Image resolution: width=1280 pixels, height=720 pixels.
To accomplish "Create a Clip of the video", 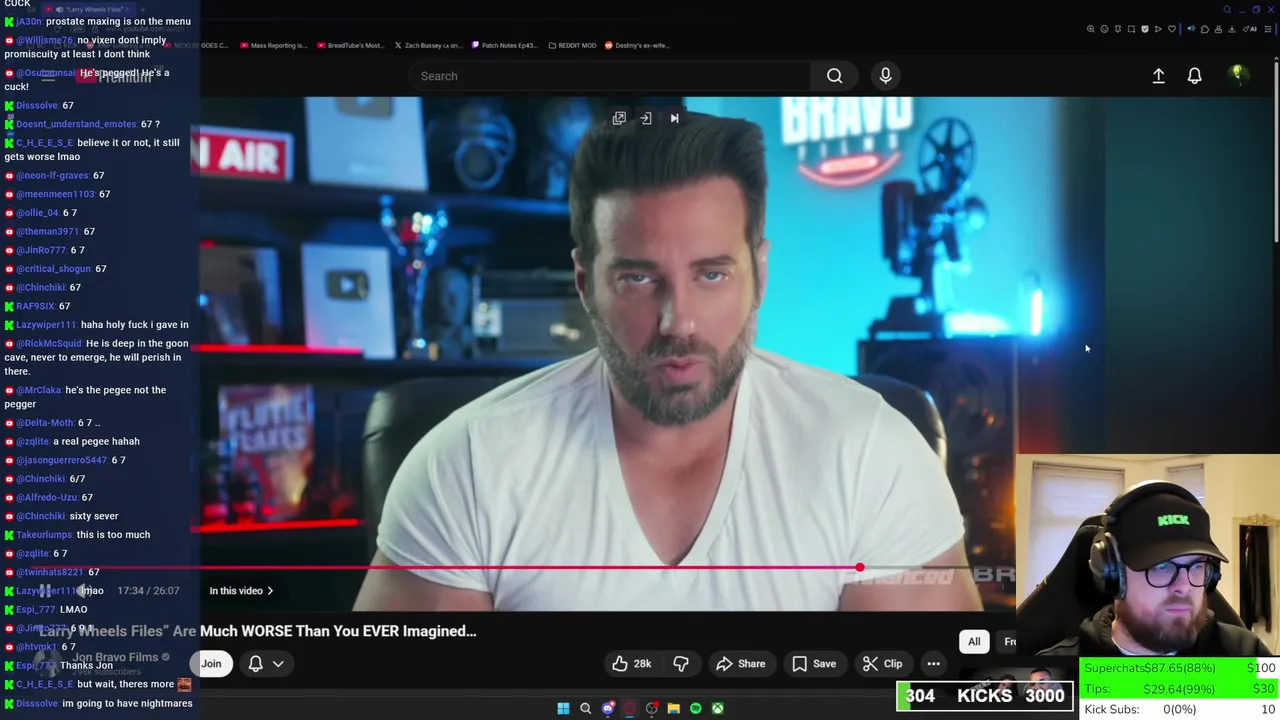I will pos(882,664).
